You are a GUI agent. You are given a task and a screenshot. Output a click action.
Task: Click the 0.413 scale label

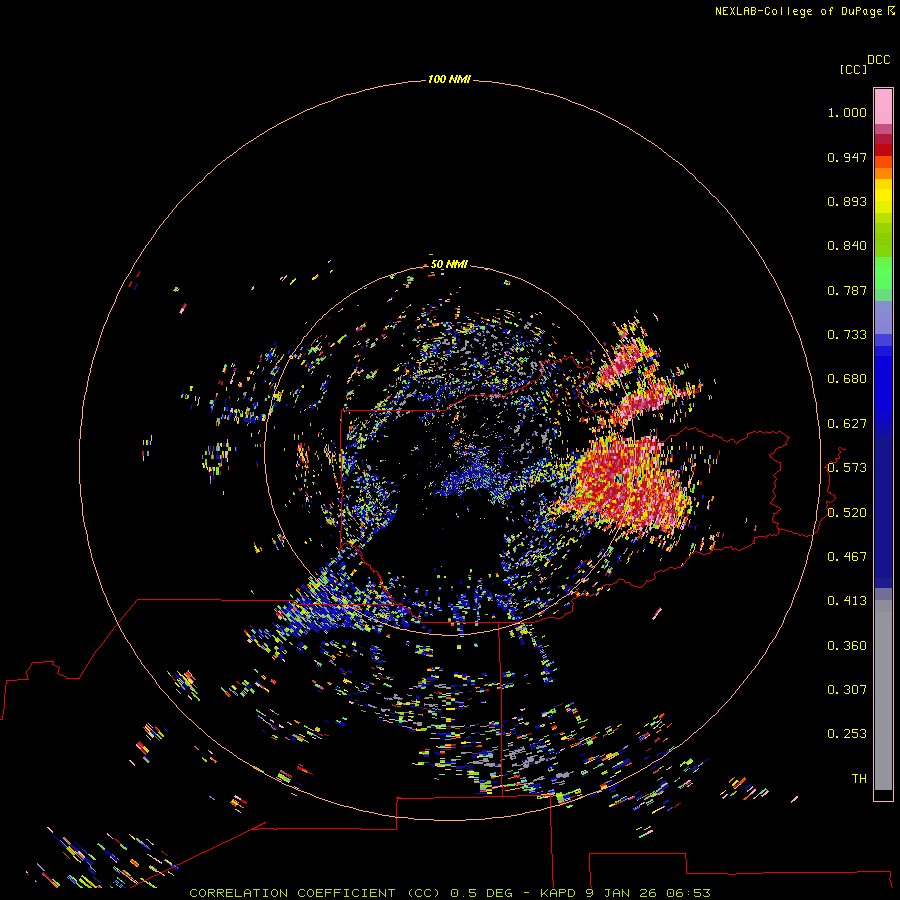(x=847, y=601)
